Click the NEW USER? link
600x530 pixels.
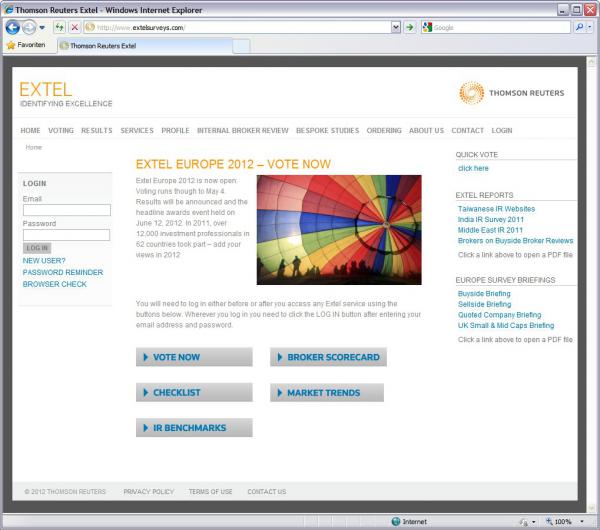44,261
